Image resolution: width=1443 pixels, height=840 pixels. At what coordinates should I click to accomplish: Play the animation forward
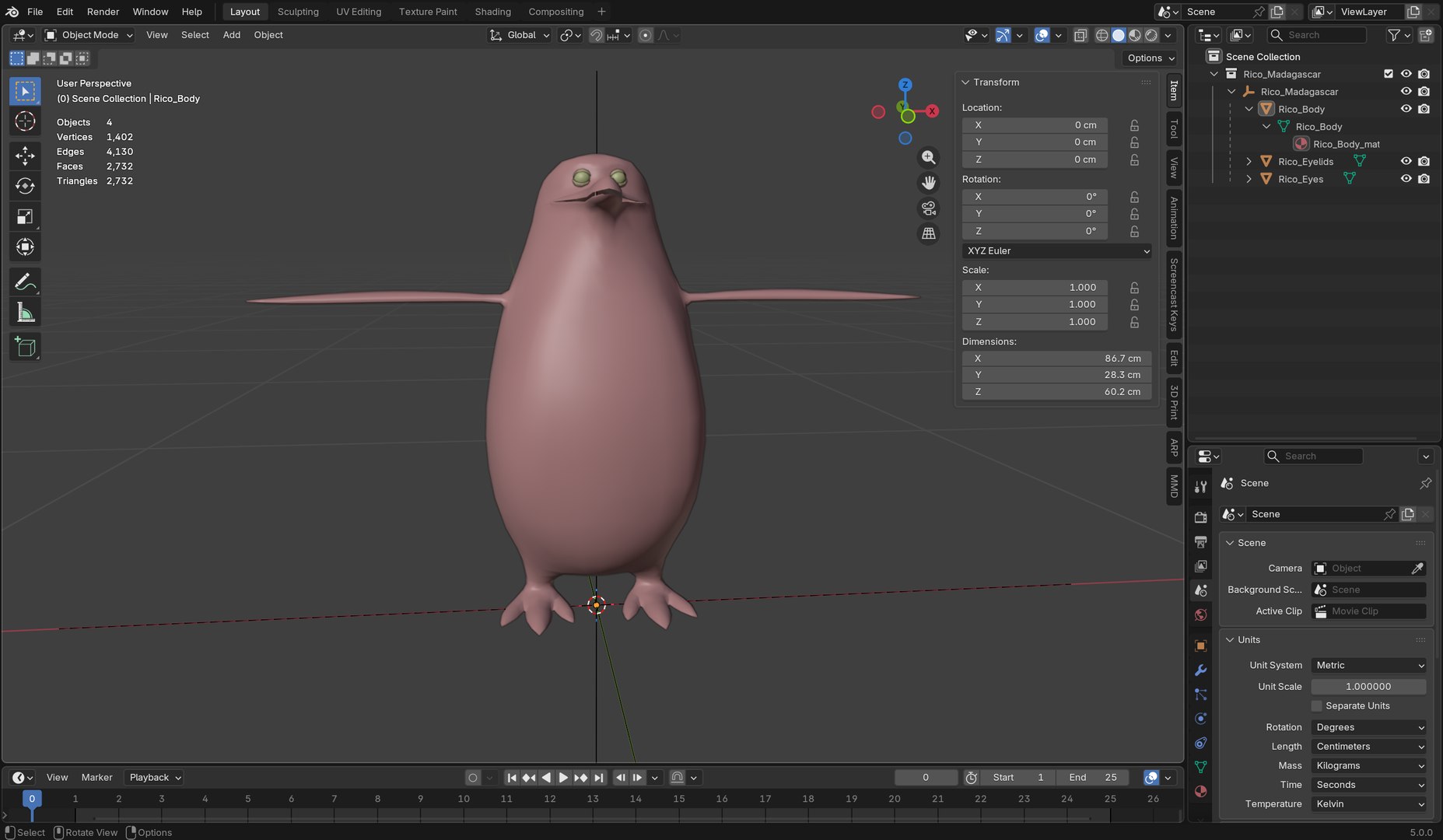[x=563, y=778]
